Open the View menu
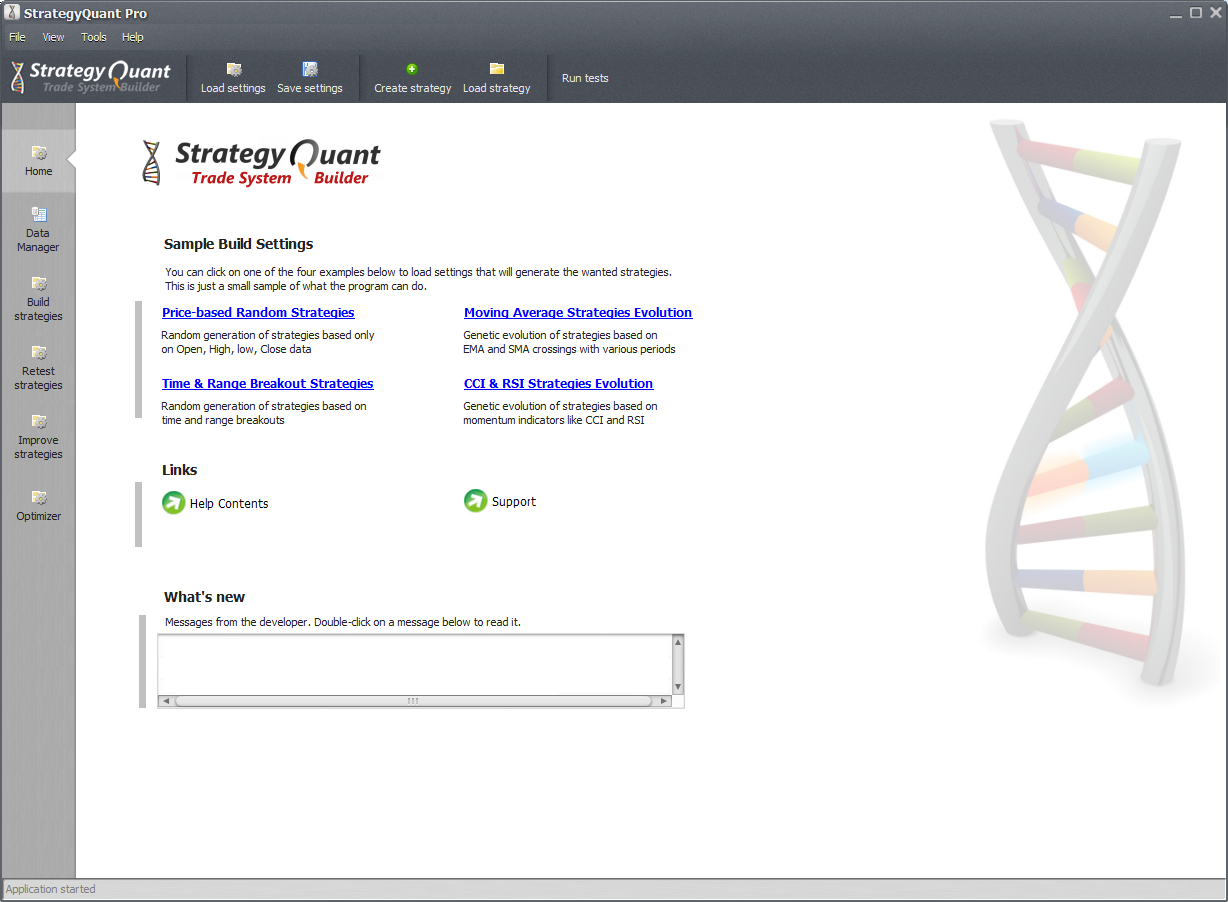Image resolution: width=1228 pixels, height=902 pixels. [53, 37]
